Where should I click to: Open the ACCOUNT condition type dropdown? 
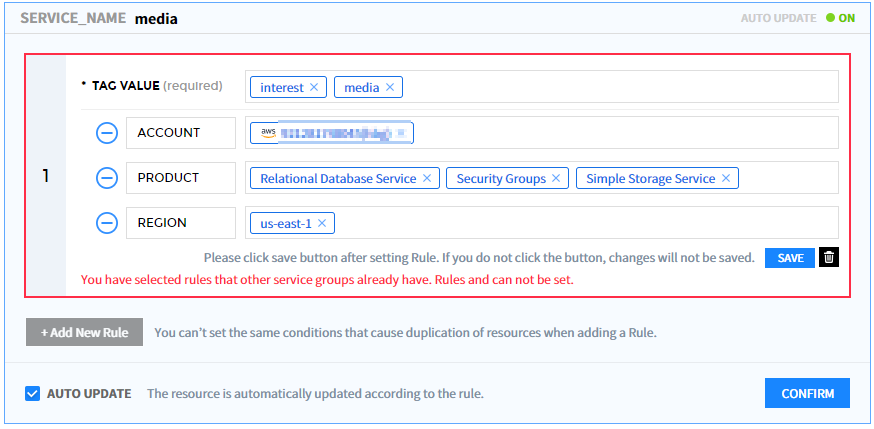tap(181, 133)
